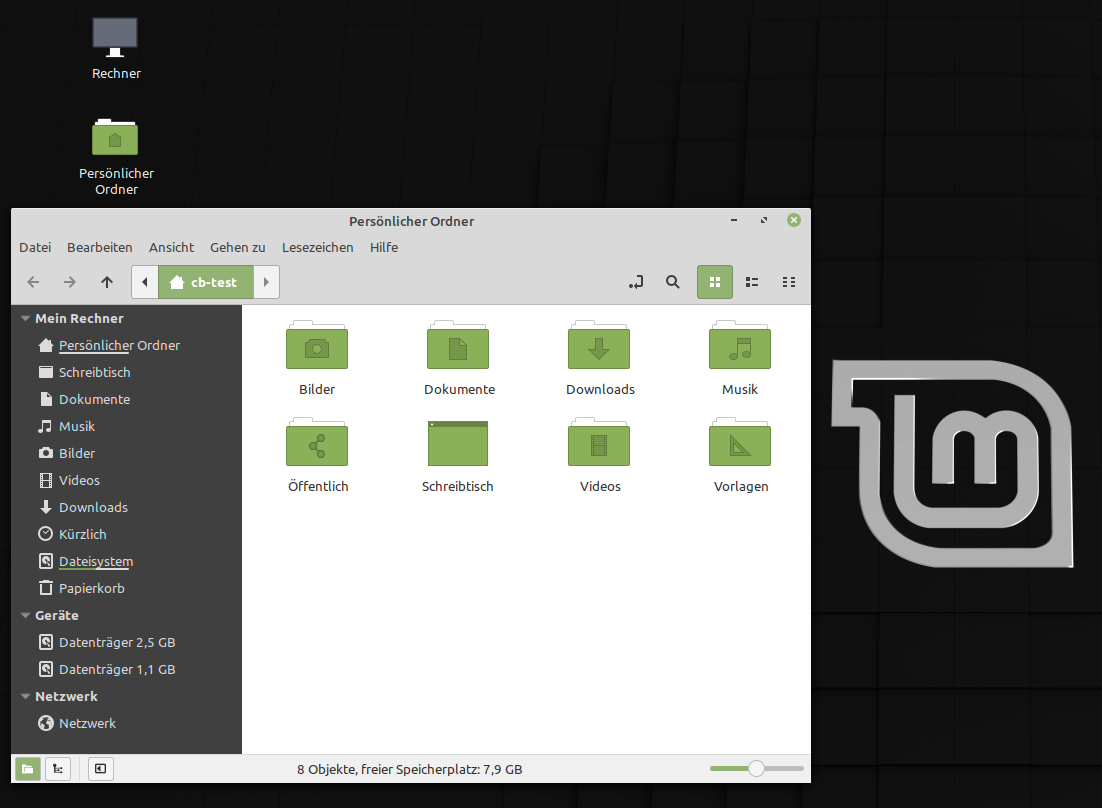The width and height of the screenshot is (1102, 808).
Task: Select Datenträger 2,5 GB device
Action: pyautogui.click(x=127, y=642)
